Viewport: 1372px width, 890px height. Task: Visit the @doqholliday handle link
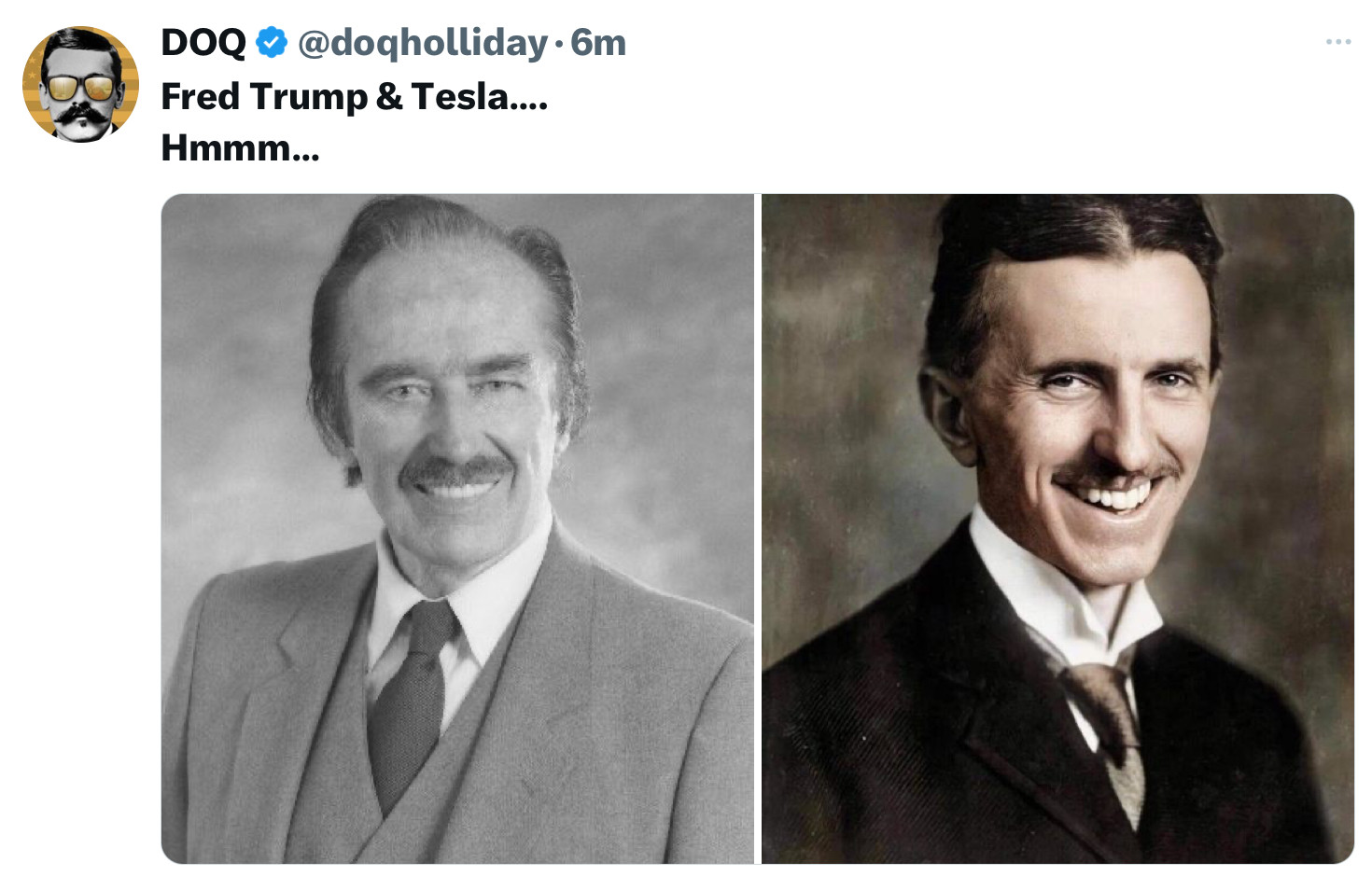coord(422,43)
